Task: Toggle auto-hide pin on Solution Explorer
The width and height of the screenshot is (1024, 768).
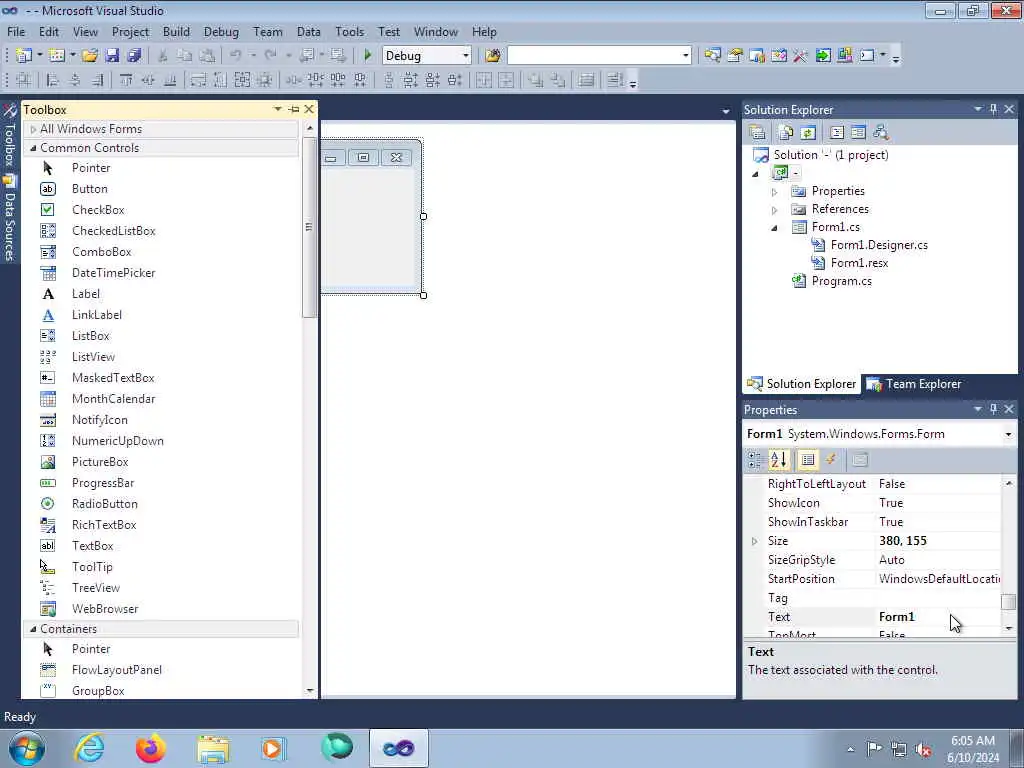Action: 993,109
